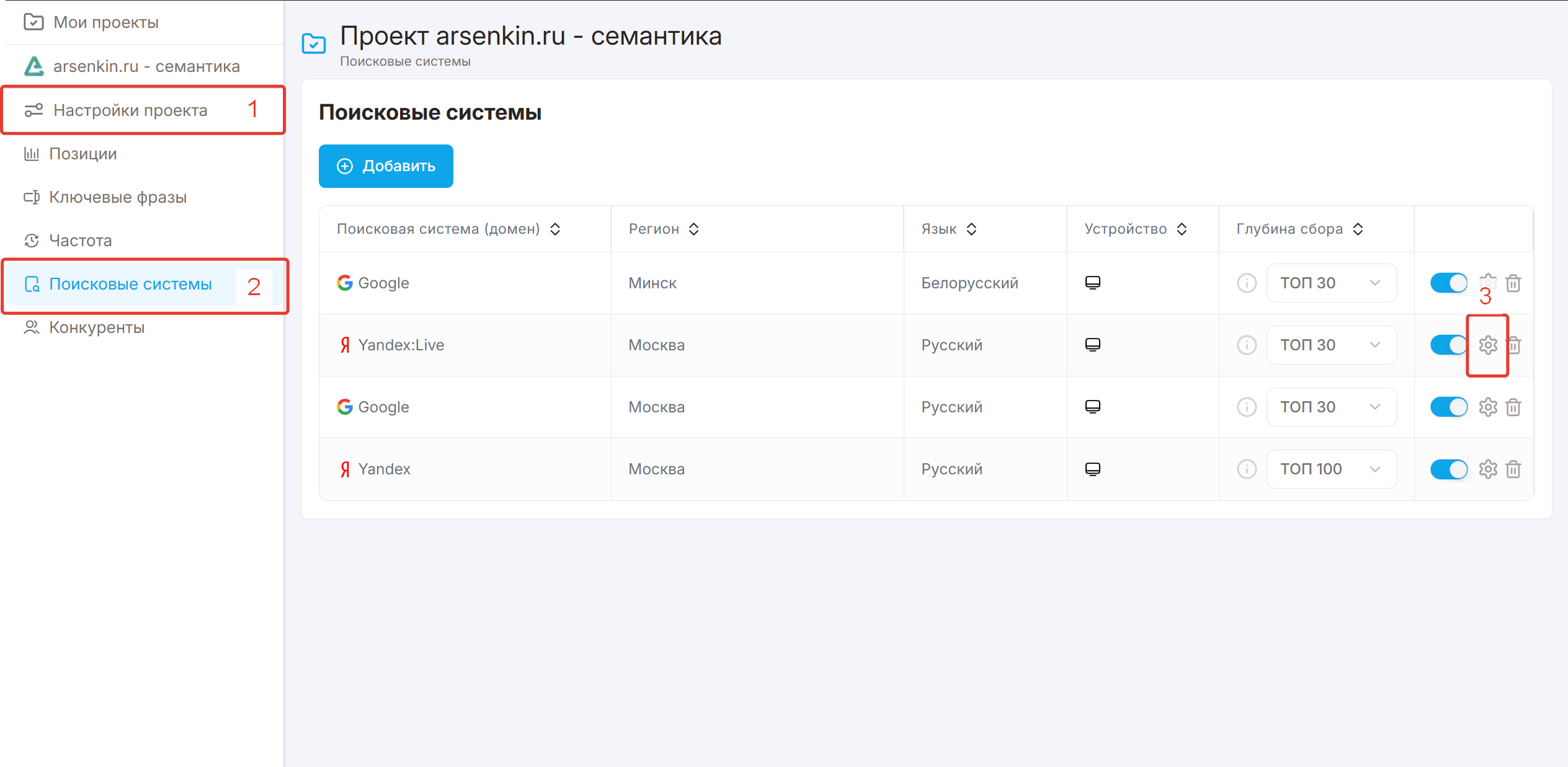Open the TOP 100 depth dropdown

point(1331,469)
